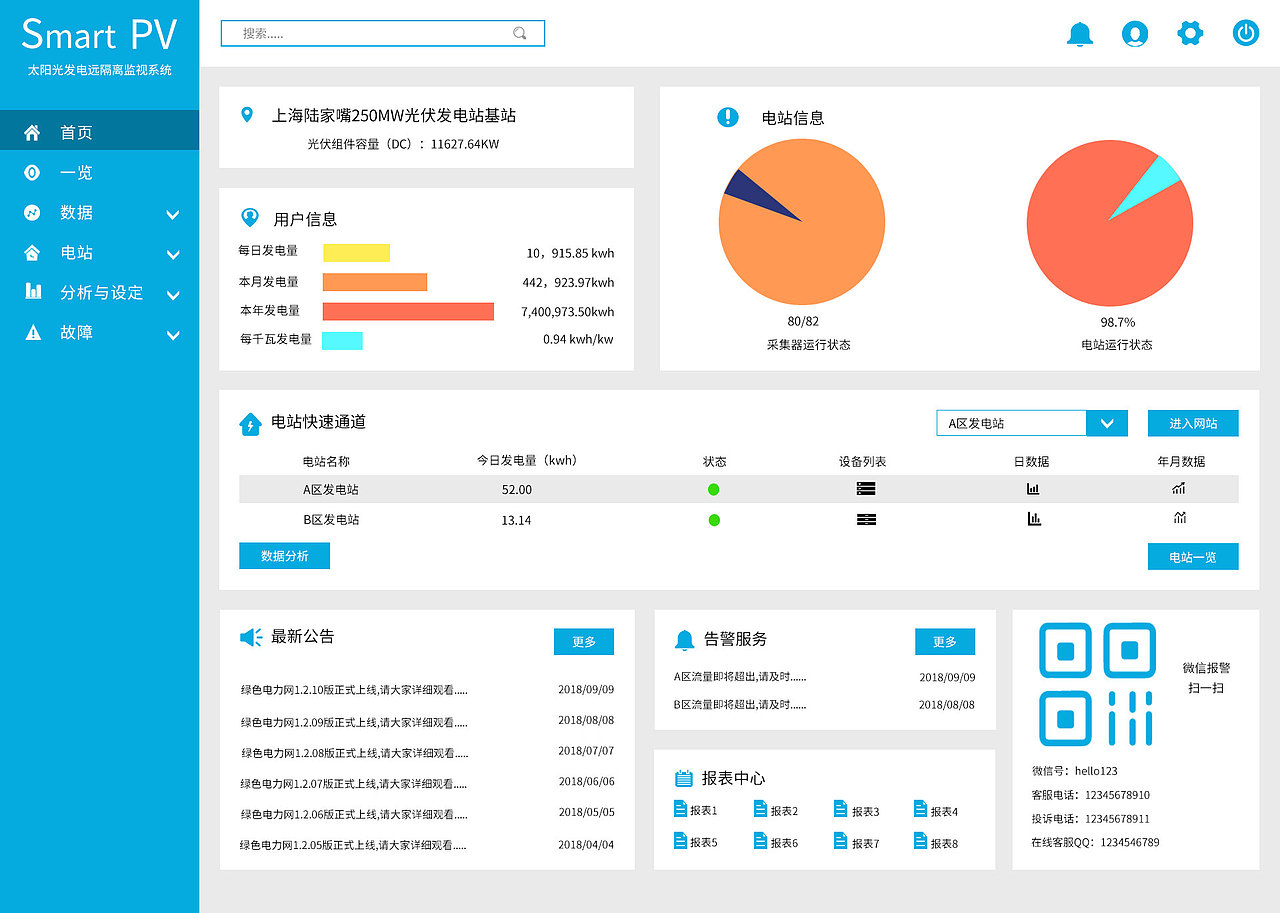This screenshot has height=913, width=1280.
Task: Click the 数据分析 button
Action: tap(284, 556)
